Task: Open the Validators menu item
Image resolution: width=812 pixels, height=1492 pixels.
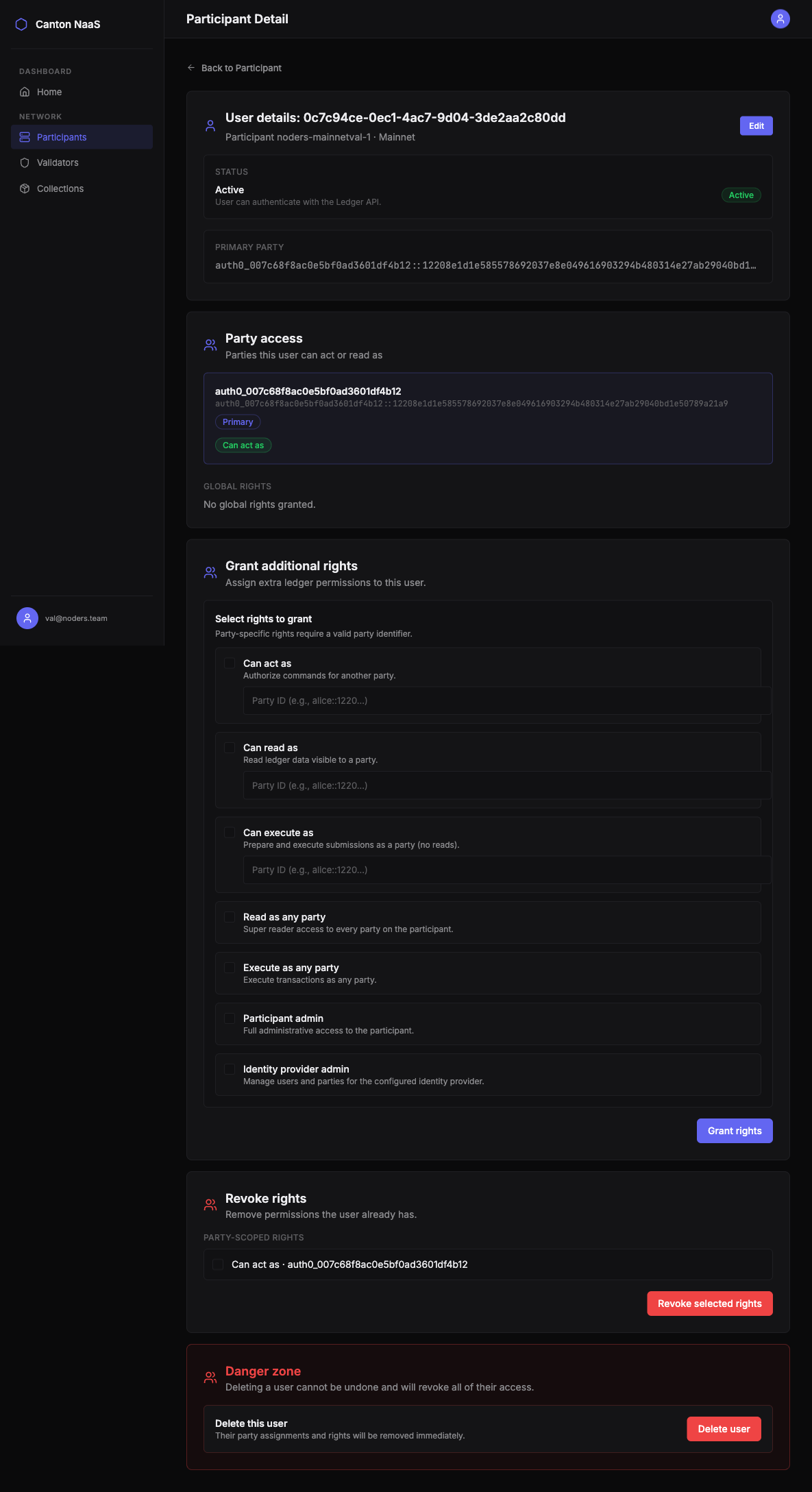Action: [58, 162]
